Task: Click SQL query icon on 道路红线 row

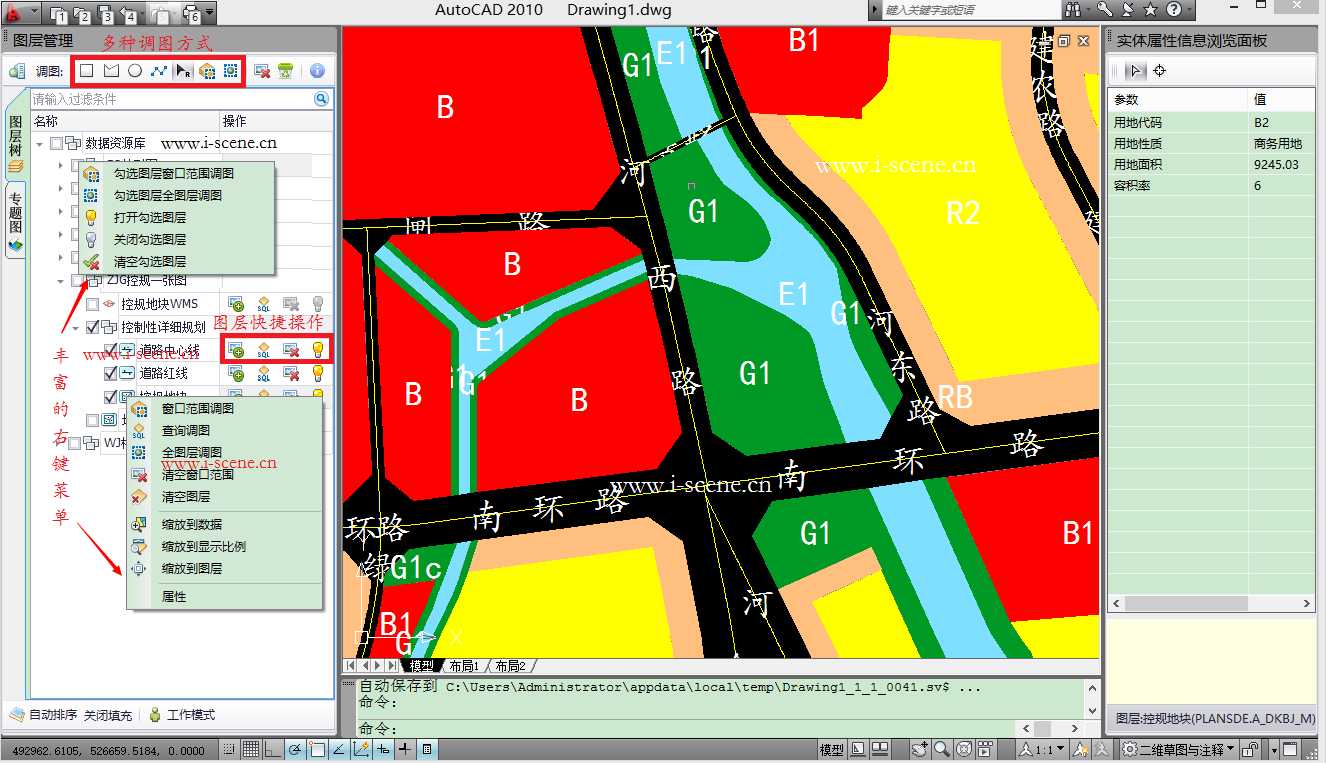Action: coord(264,373)
